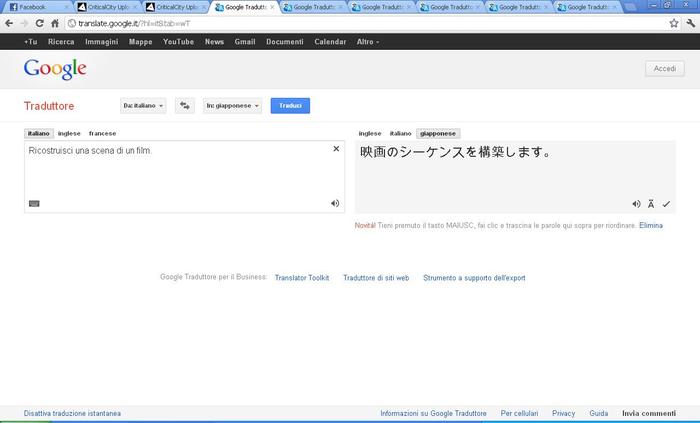Rate the translation with checkmark icon
700x423 pixels.
point(666,204)
